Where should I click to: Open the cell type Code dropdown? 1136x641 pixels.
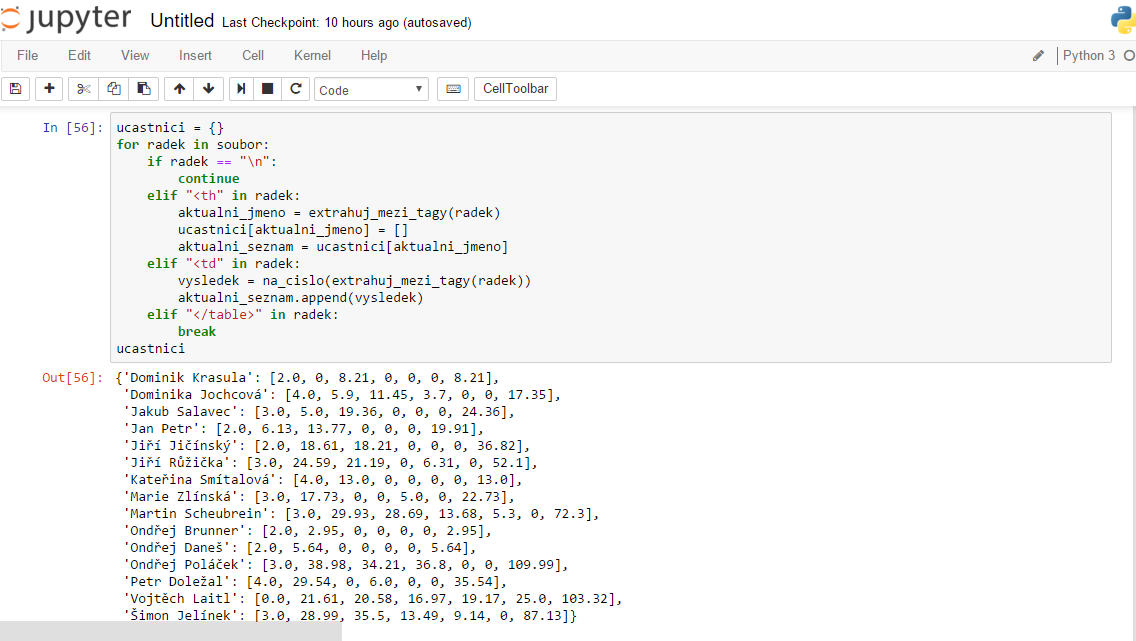pyautogui.click(x=371, y=90)
